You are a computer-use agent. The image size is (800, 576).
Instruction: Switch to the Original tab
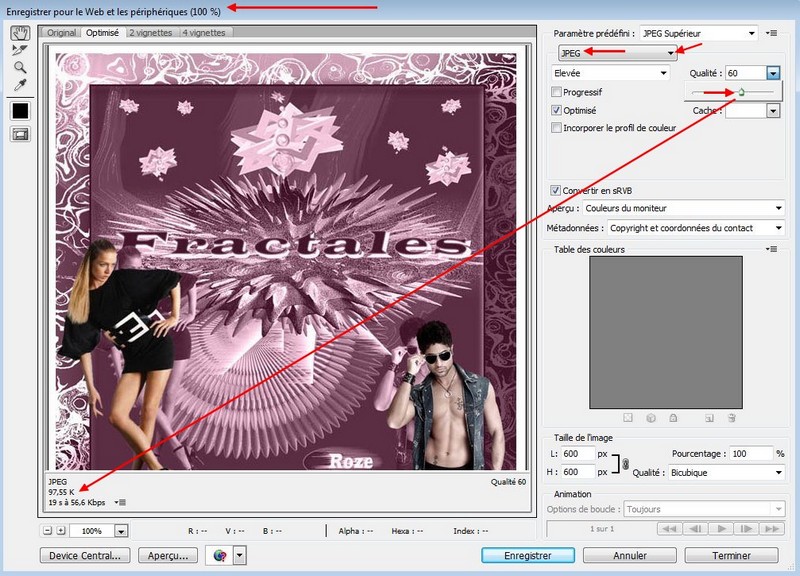(x=62, y=32)
